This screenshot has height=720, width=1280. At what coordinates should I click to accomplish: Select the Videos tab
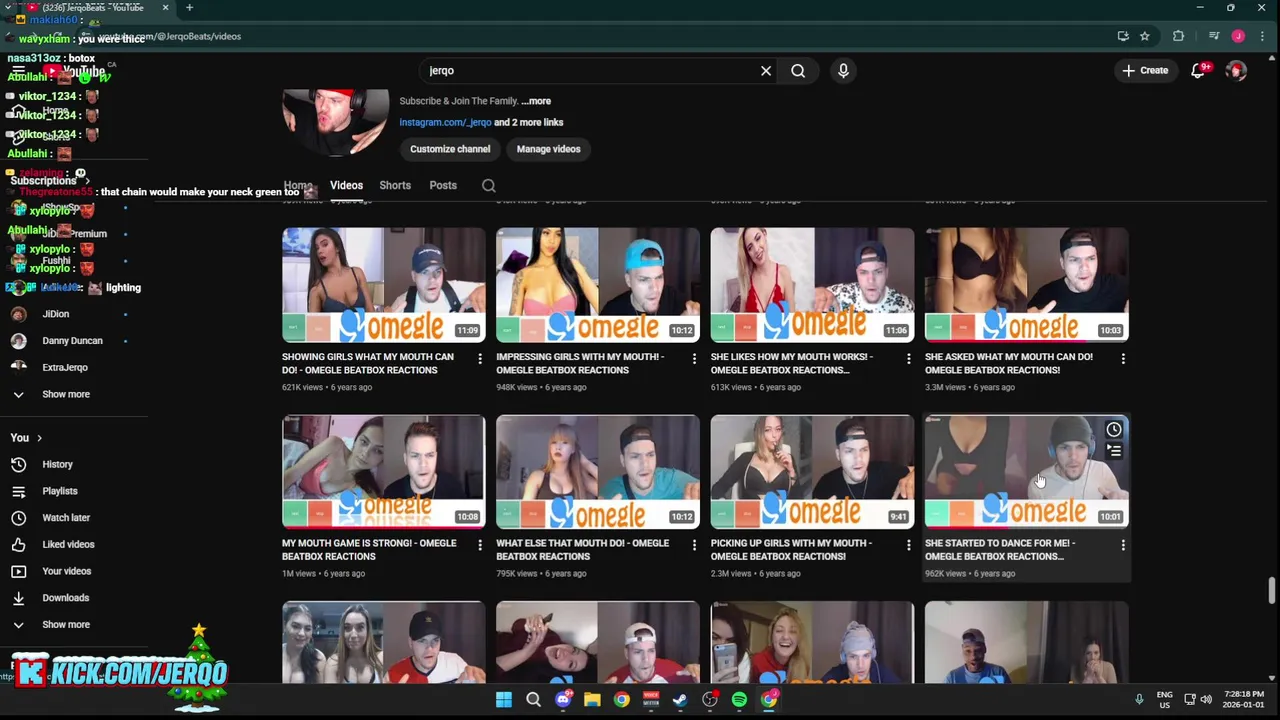(x=346, y=186)
